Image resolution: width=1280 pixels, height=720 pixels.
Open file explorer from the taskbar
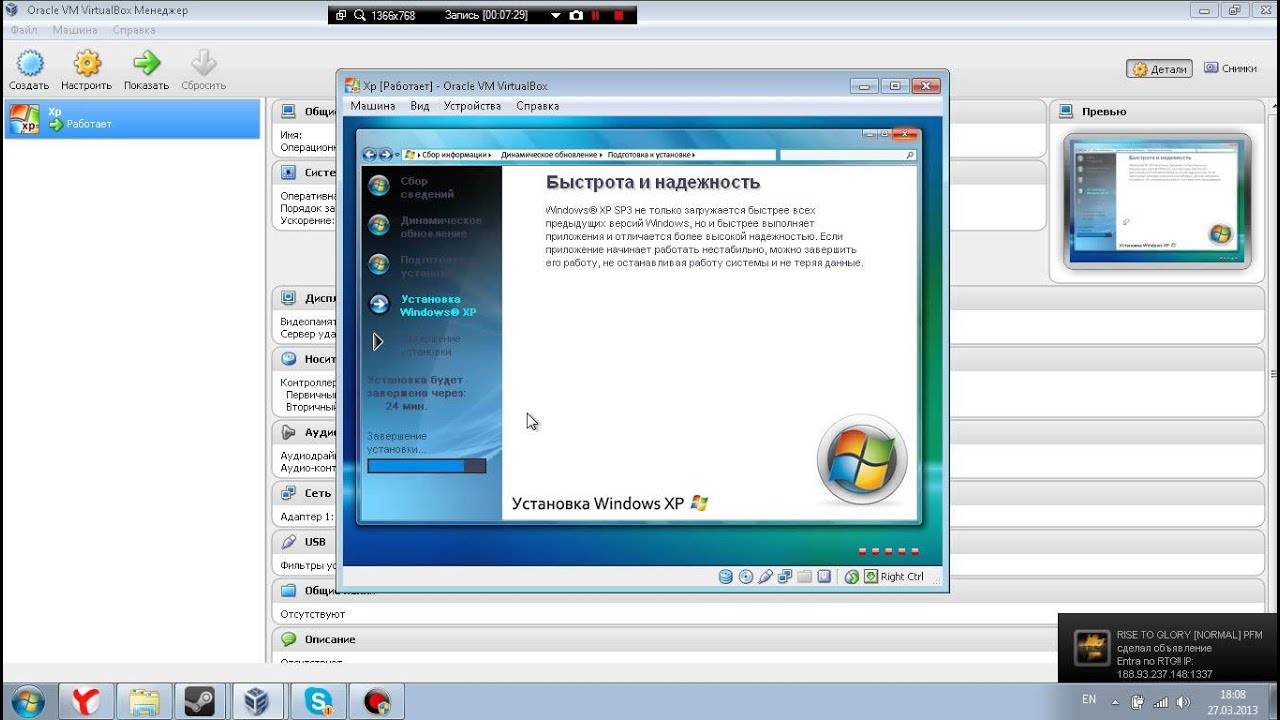pos(144,702)
